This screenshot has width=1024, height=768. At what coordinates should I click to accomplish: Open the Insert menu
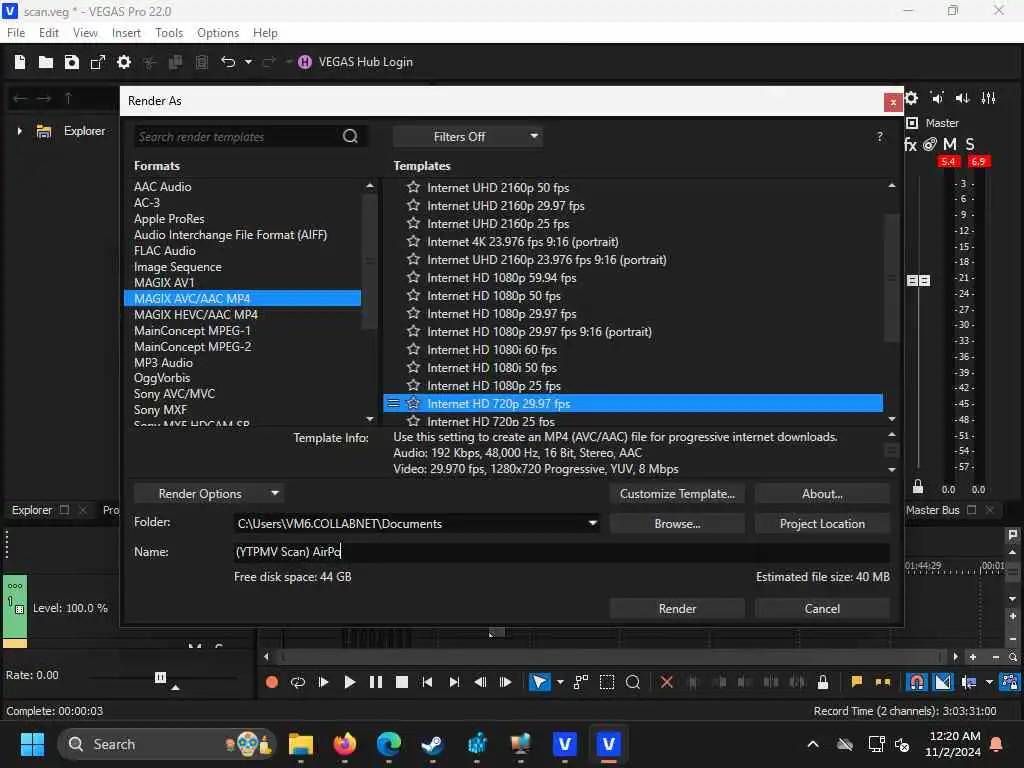(x=126, y=33)
